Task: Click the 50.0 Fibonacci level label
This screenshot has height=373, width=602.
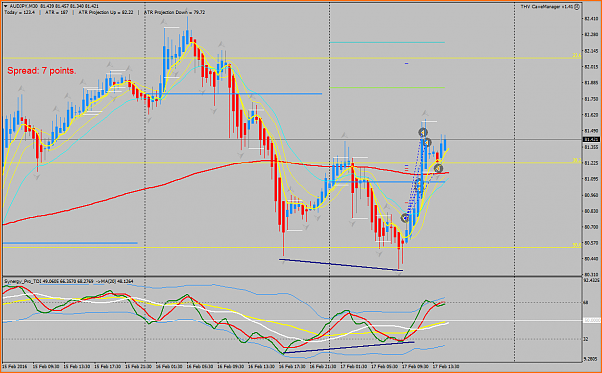Action: click(x=577, y=245)
